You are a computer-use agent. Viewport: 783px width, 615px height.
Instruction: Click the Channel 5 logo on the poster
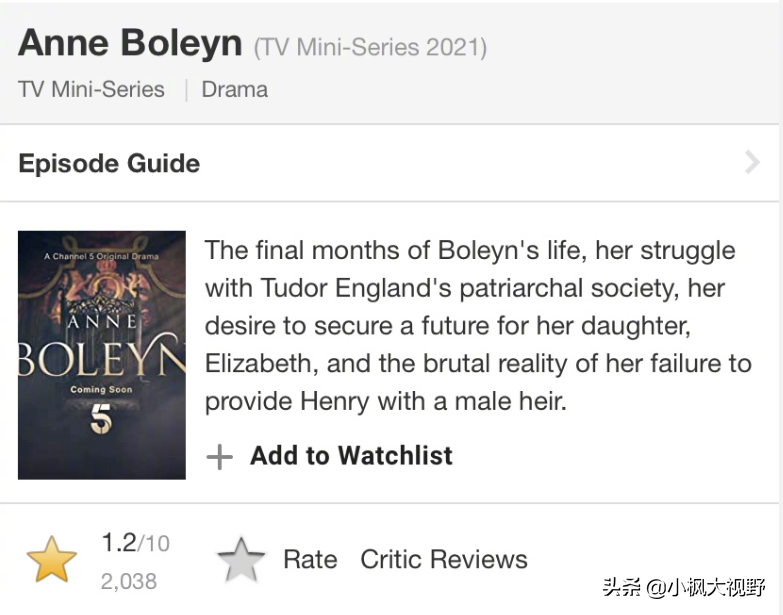point(101,418)
